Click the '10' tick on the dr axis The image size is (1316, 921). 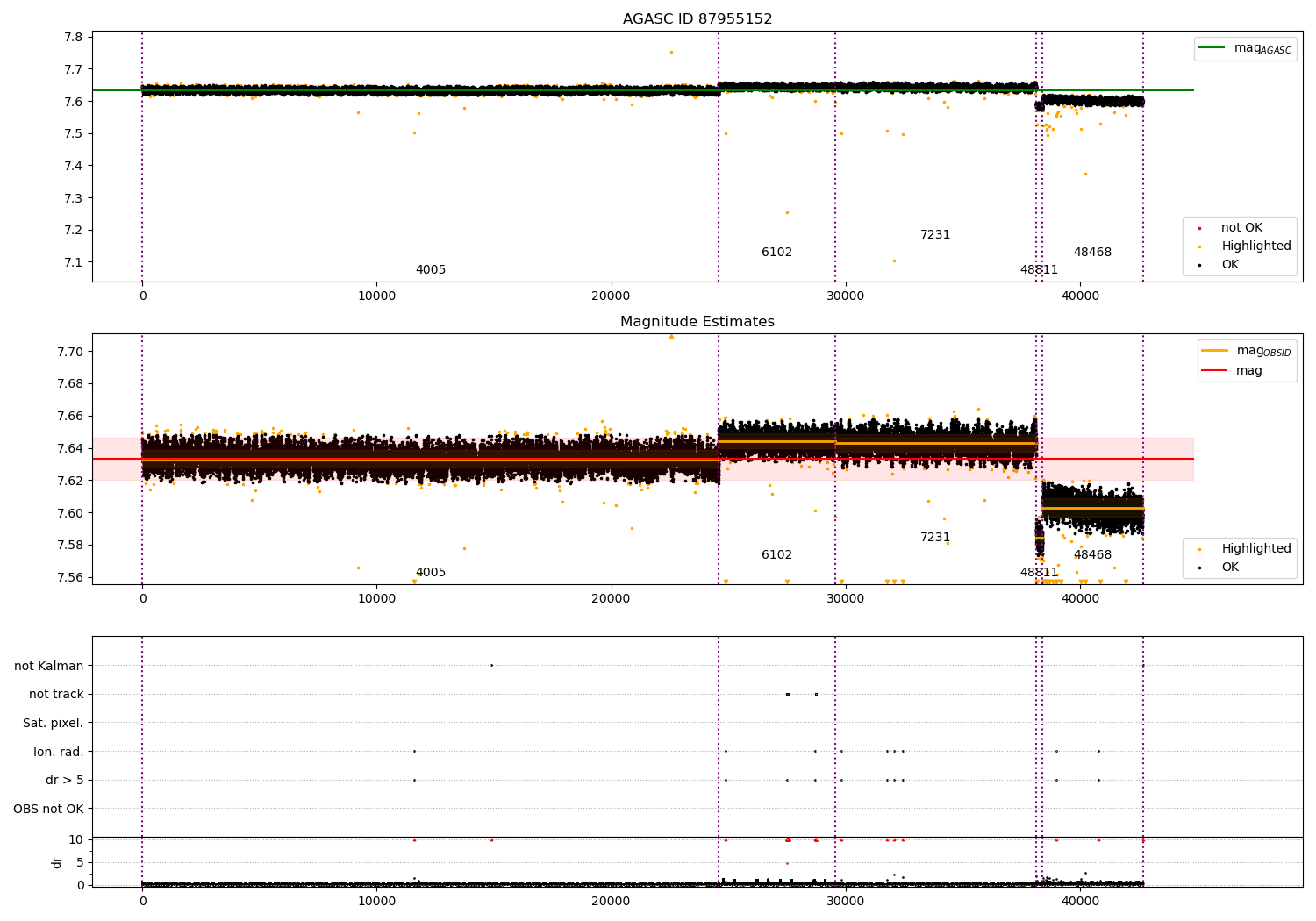(76, 839)
